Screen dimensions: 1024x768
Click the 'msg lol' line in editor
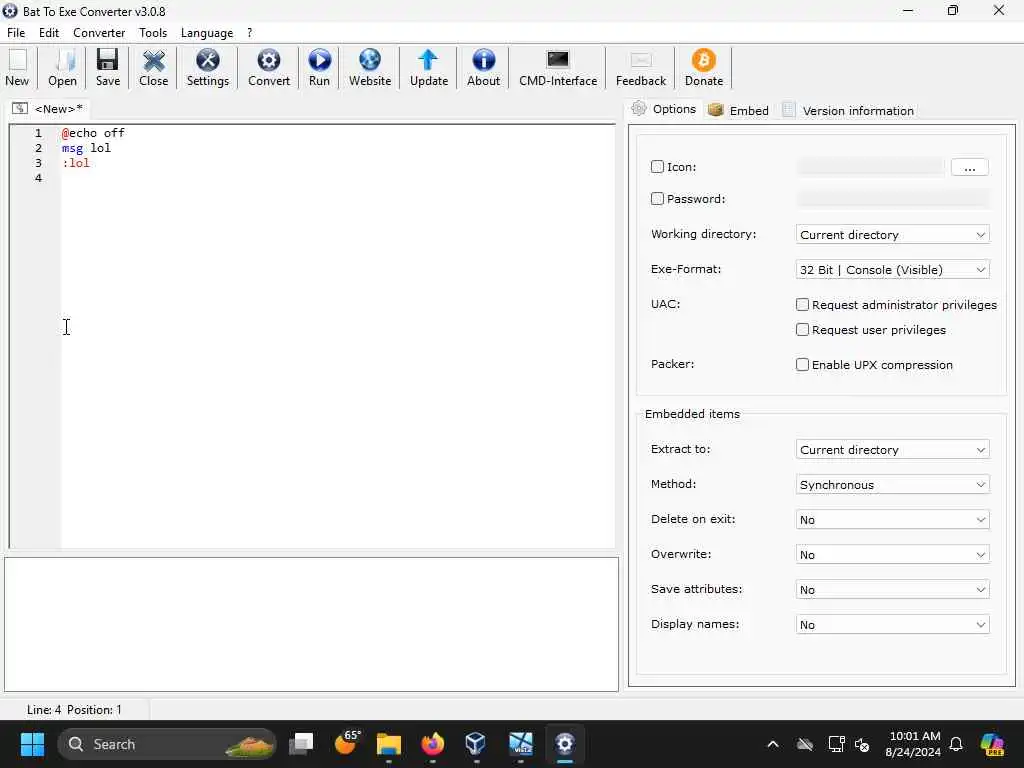[86, 148]
